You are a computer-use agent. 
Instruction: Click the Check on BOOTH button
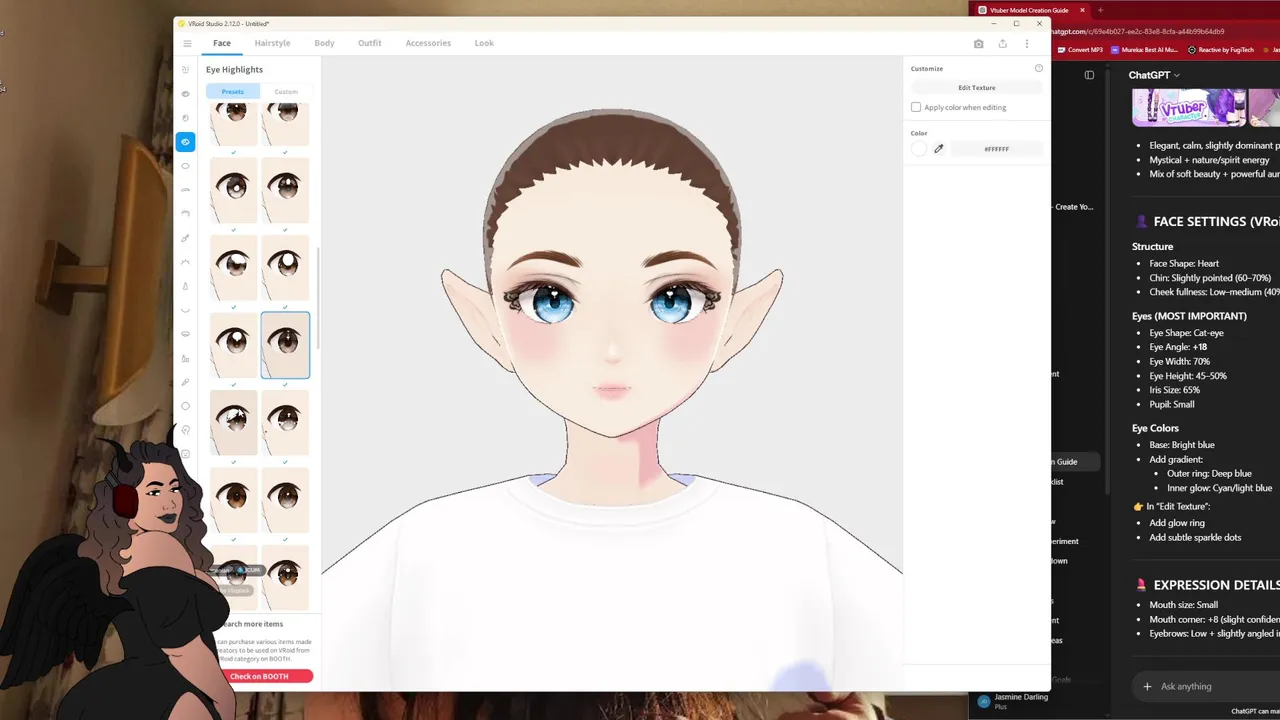pos(260,676)
